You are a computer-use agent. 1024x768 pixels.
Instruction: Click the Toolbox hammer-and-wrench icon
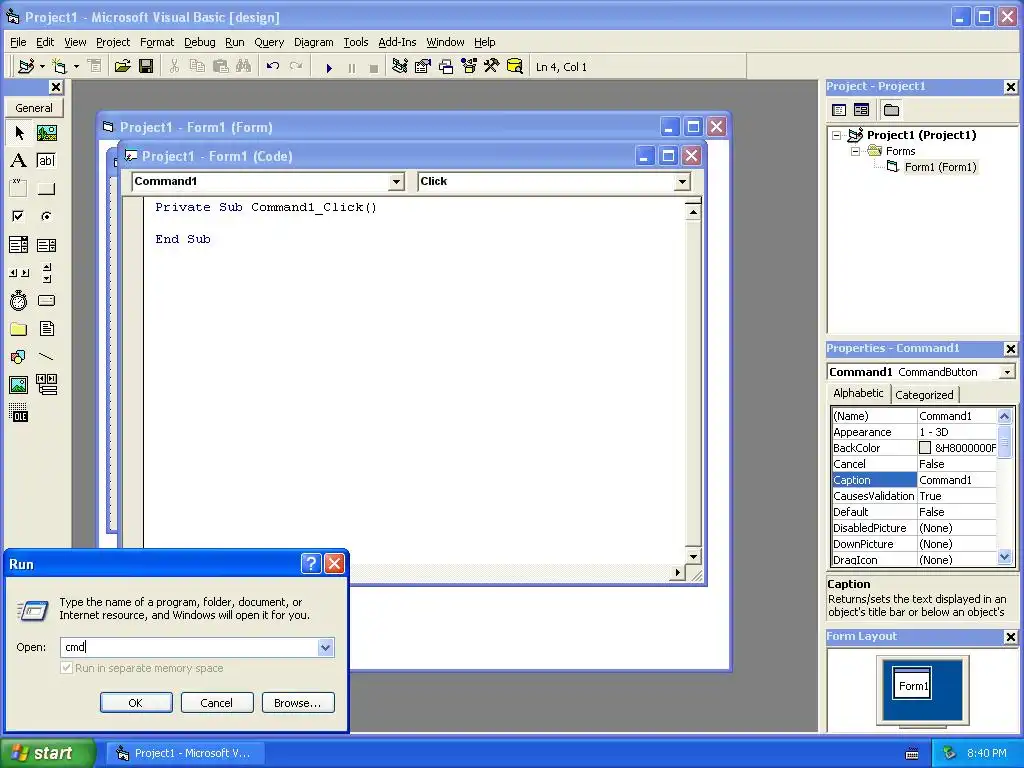(x=491, y=67)
